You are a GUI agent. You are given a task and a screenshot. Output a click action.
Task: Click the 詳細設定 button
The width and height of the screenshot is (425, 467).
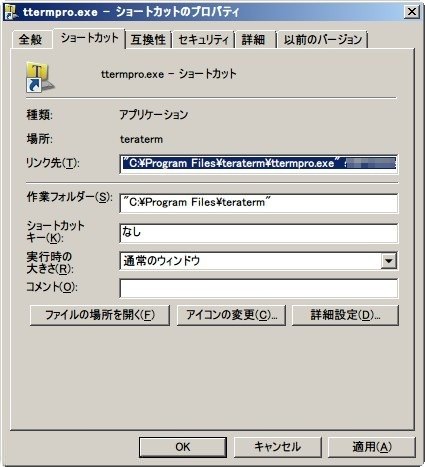[x=345, y=315]
